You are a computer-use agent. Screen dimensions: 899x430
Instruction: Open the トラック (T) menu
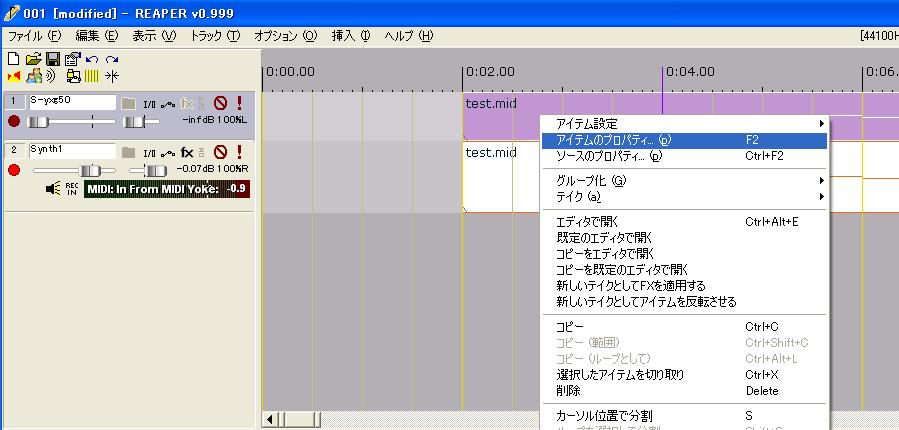215,36
